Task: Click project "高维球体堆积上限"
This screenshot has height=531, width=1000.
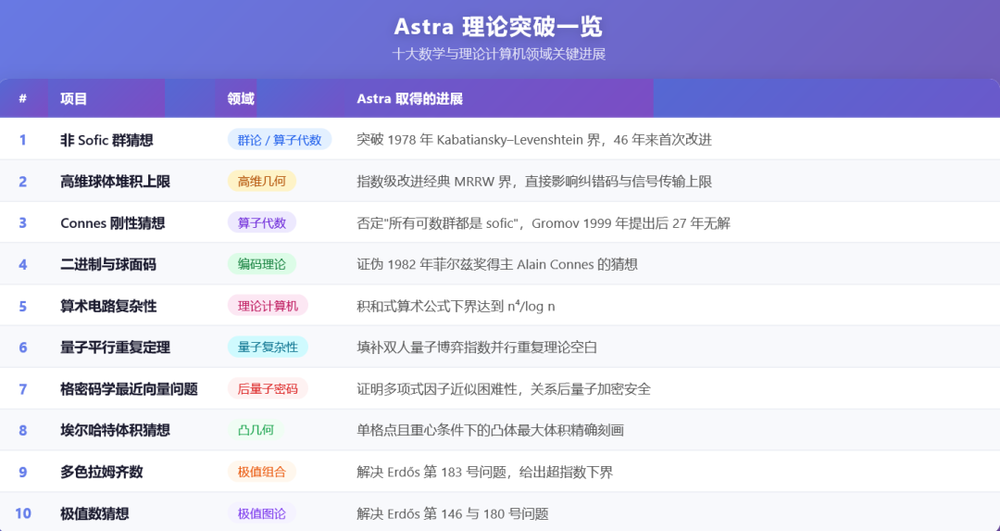Action: [115, 181]
